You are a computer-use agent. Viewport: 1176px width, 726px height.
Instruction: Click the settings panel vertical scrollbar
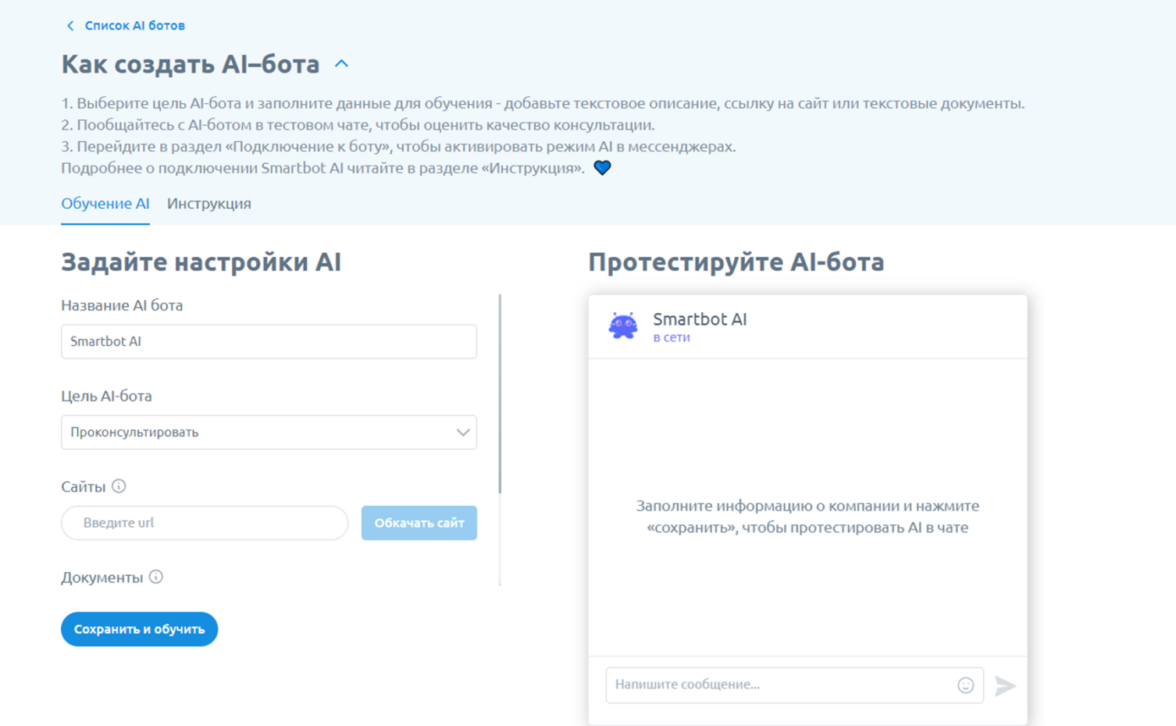[500, 393]
